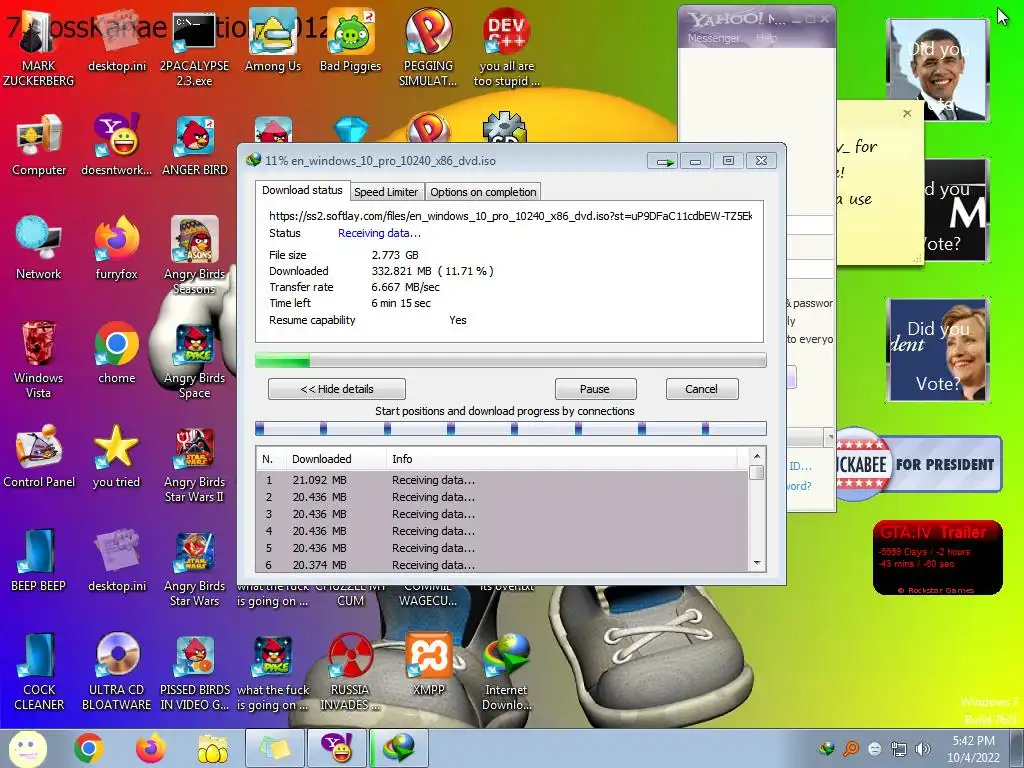The height and width of the screenshot is (768, 1024).
Task: Click the Huckabee FOR PRESIDENT gadget
Action: point(919,464)
